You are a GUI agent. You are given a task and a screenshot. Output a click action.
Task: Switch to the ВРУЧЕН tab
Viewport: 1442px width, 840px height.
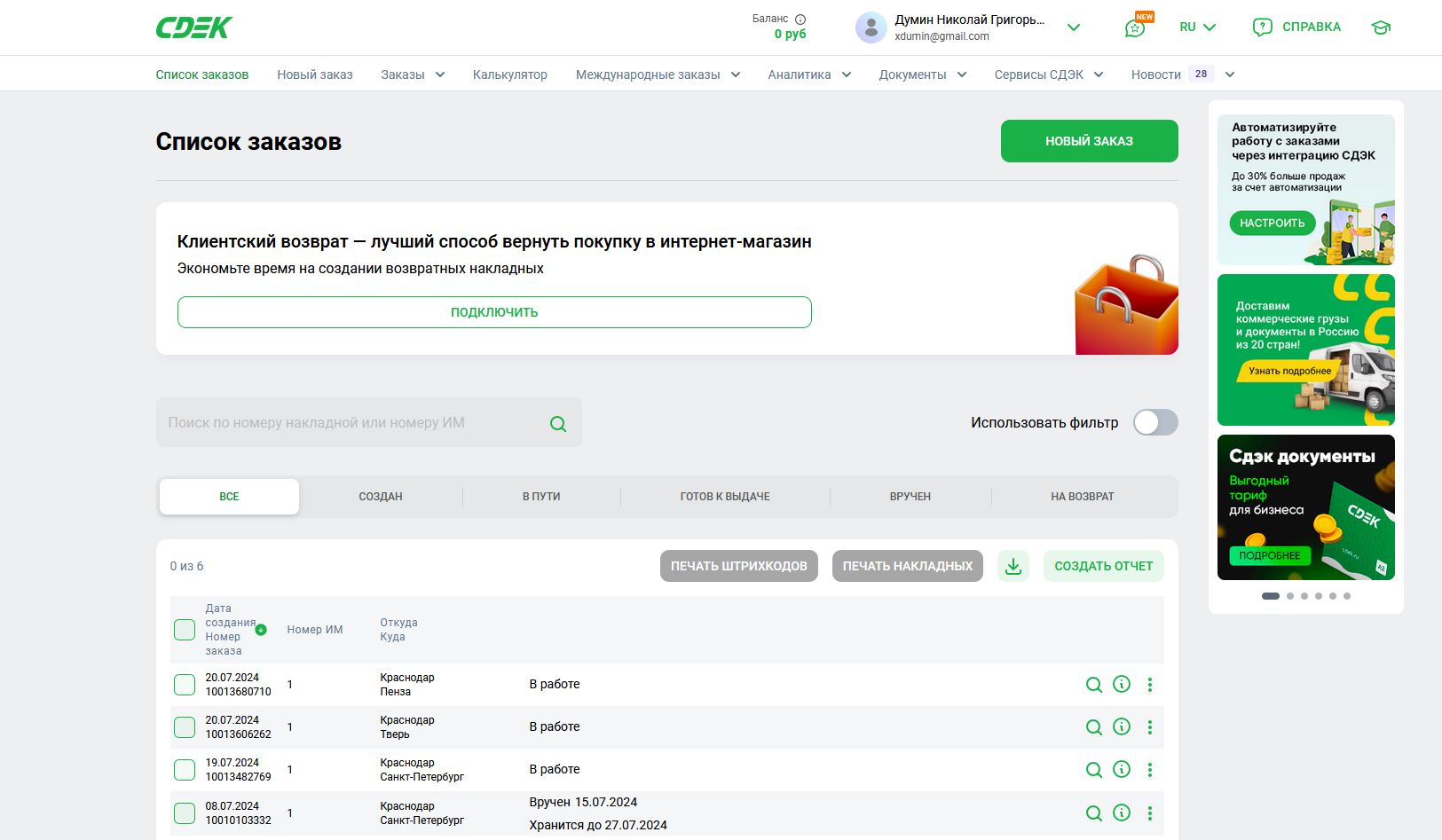pyautogui.click(x=910, y=497)
